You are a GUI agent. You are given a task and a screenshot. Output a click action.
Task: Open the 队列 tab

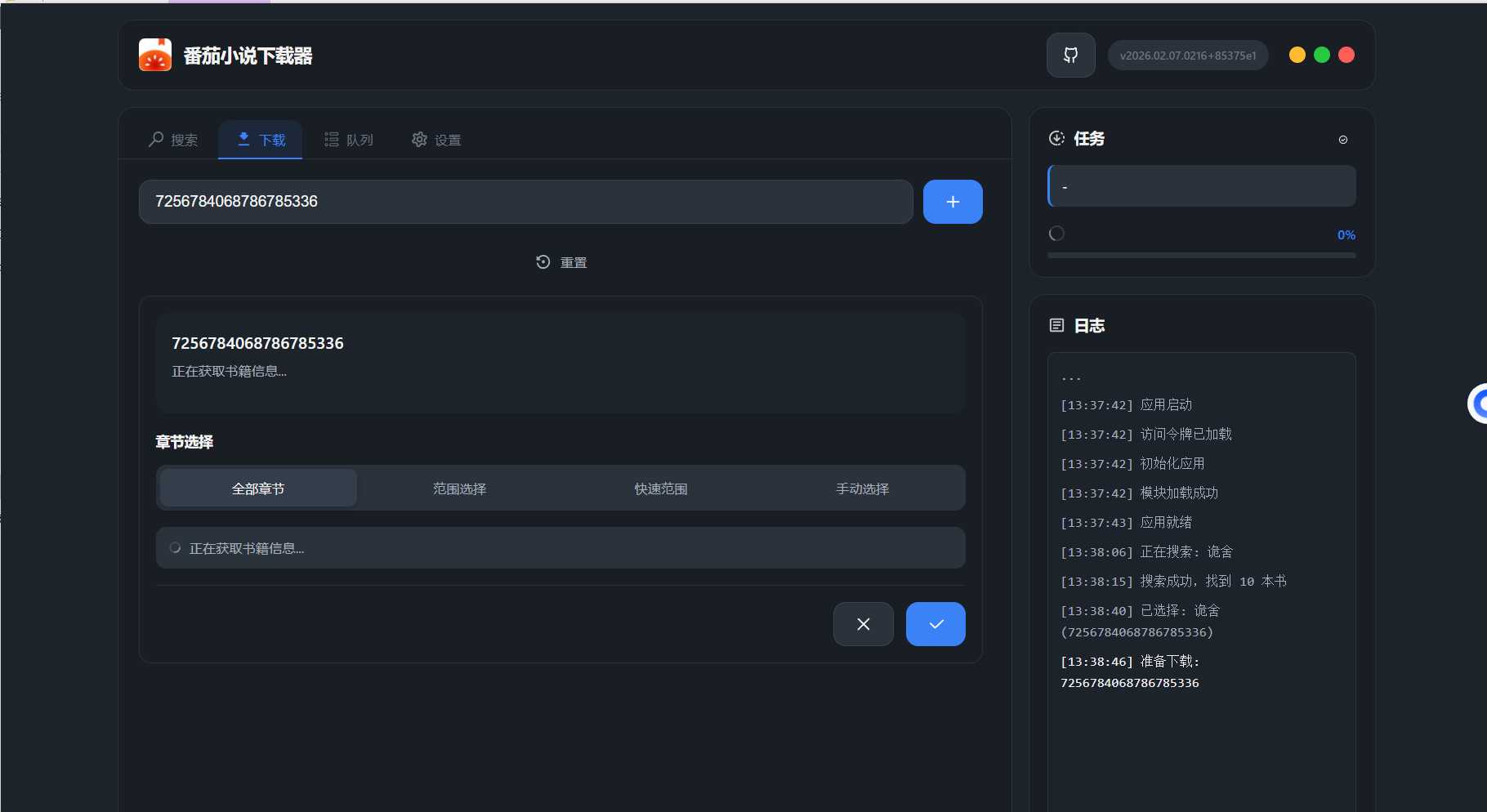tap(349, 140)
